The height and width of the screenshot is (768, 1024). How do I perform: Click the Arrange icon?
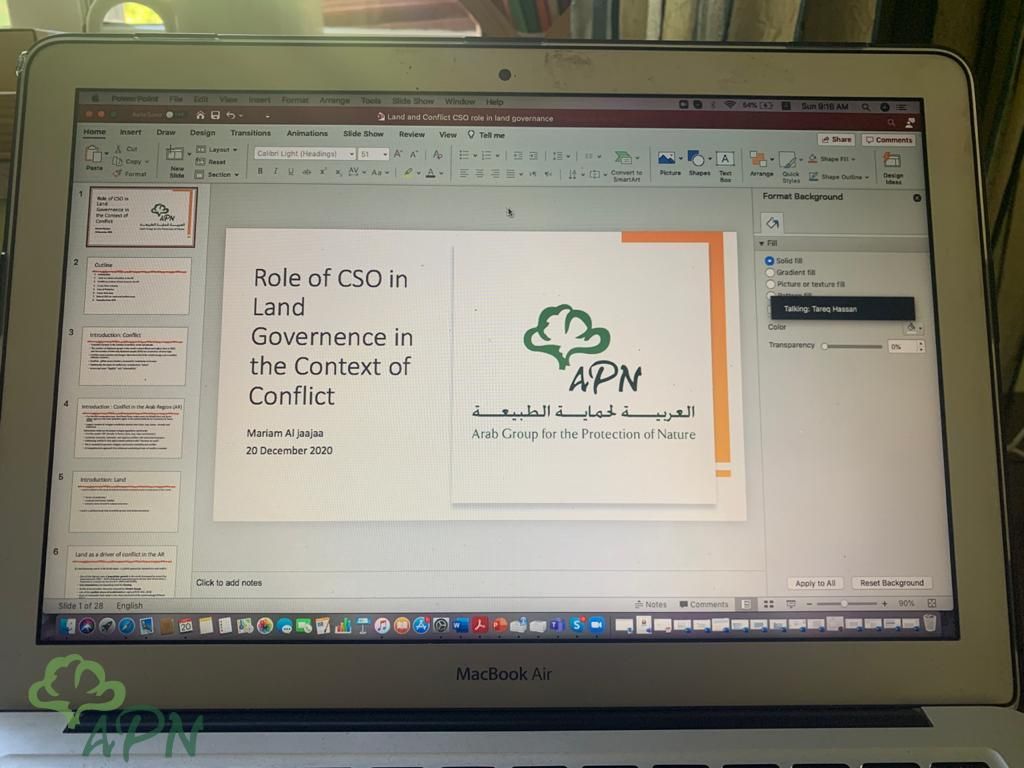tap(758, 159)
